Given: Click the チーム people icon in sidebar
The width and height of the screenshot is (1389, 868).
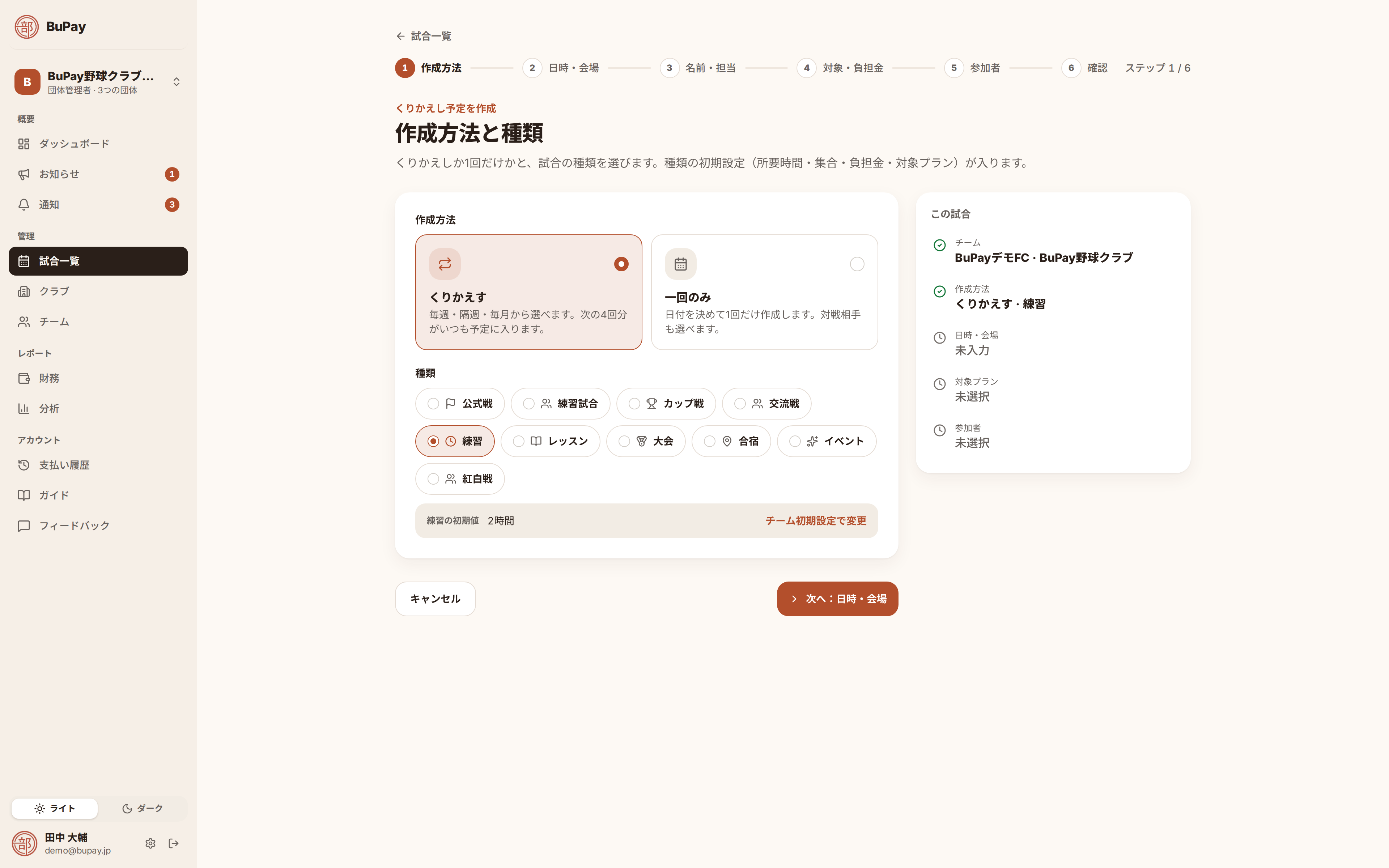Looking at the screenshot, I should (24, 322).
